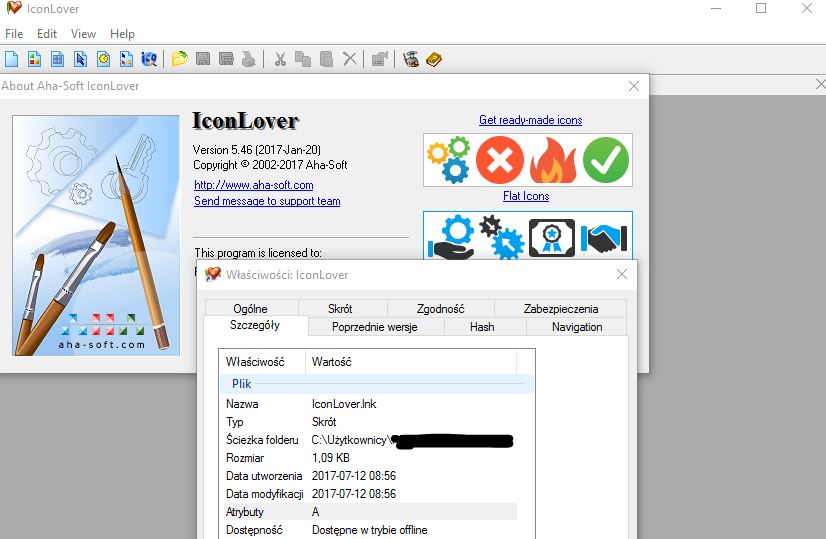Click the Save floppy disk icon
Image resolution: width=826 pixels, height=539 pixels.
coord(203,59)
